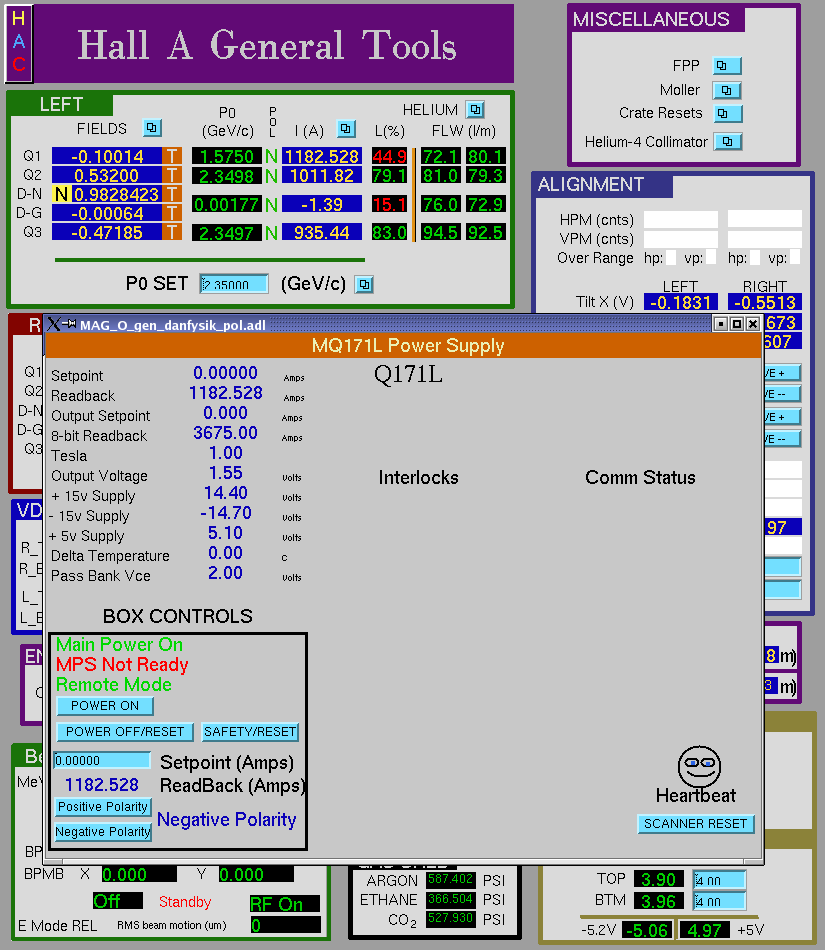Click the Output Voltage value 1.55
Viewport: 825px width, 950px height.
225,473
